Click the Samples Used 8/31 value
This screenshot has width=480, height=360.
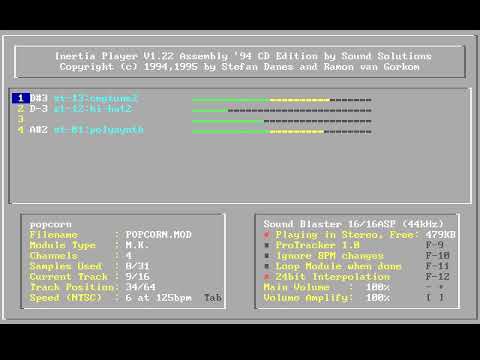137,266
